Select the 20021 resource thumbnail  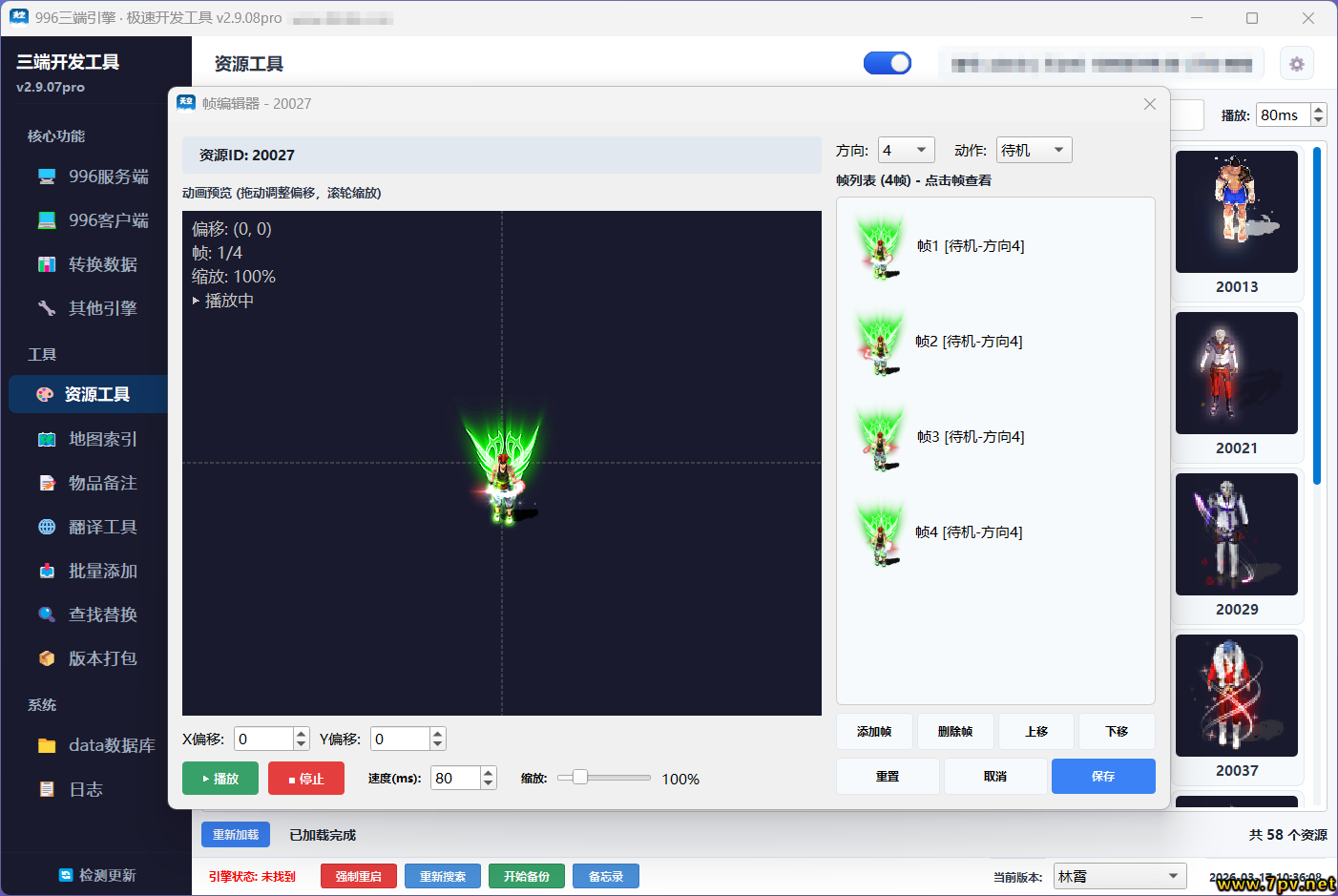click(x=1237, y=374)
